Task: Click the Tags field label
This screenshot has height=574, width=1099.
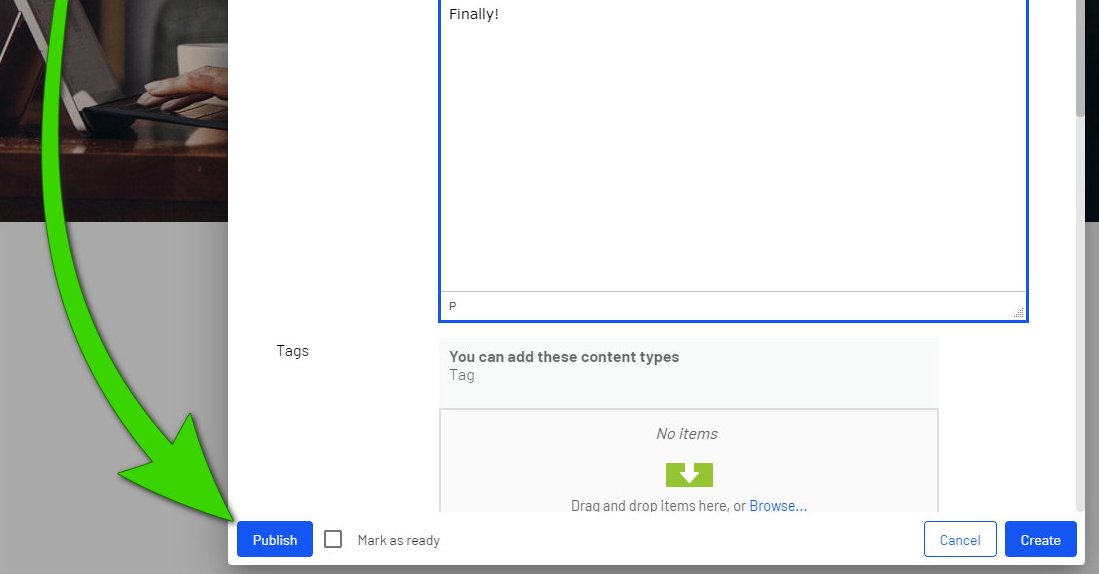Action: [292, 350]
